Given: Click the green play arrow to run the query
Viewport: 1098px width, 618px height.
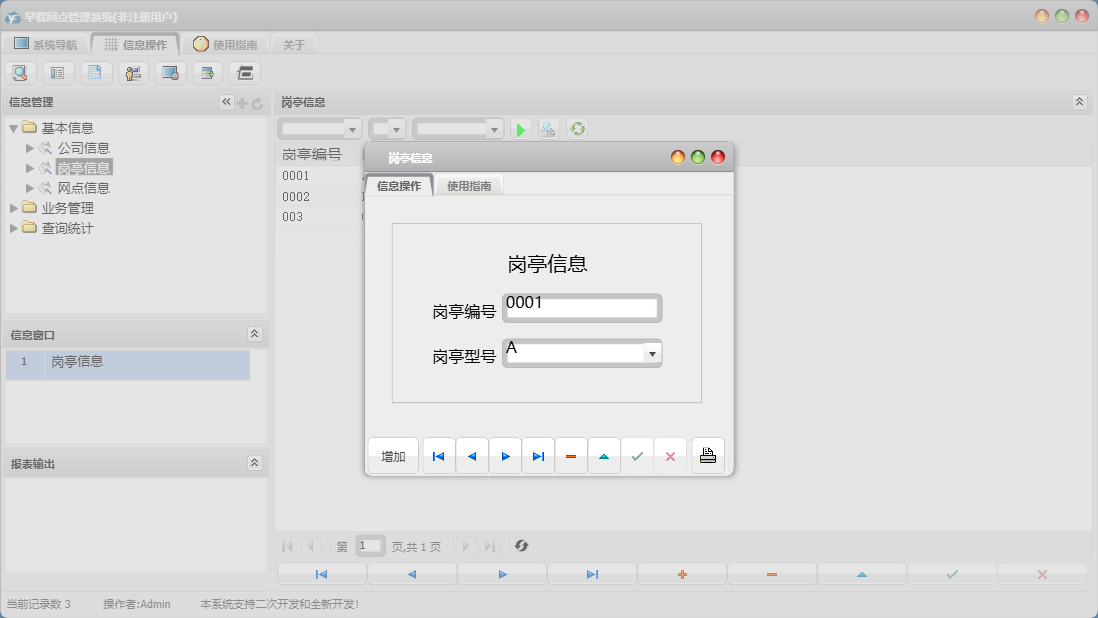Looking at the screenshot, I should click(x=521, y=128).
